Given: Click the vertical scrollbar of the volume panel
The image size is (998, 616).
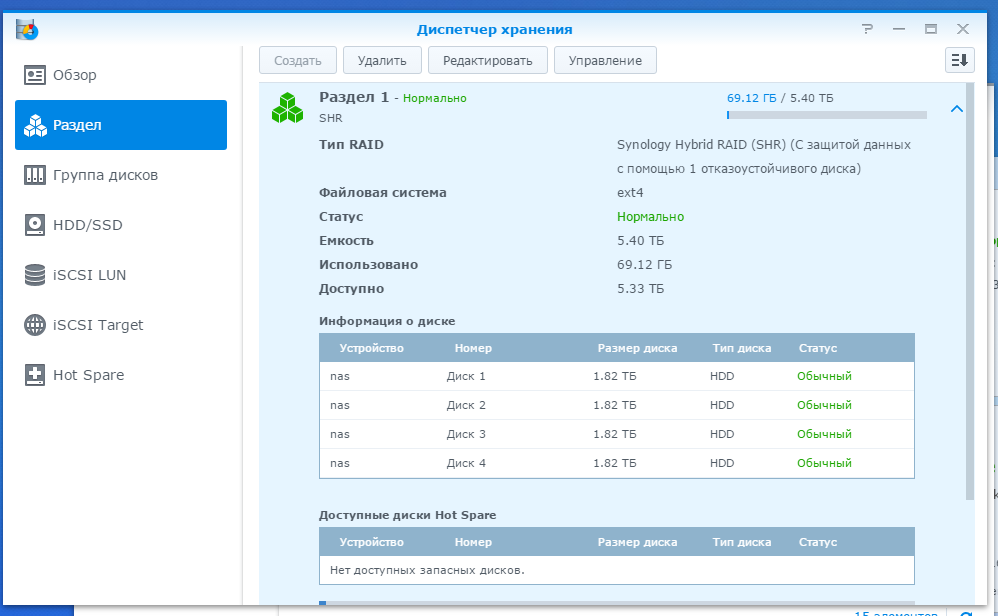Looking at the screenshot, I should pyautogui.click(x=970, y=291).
